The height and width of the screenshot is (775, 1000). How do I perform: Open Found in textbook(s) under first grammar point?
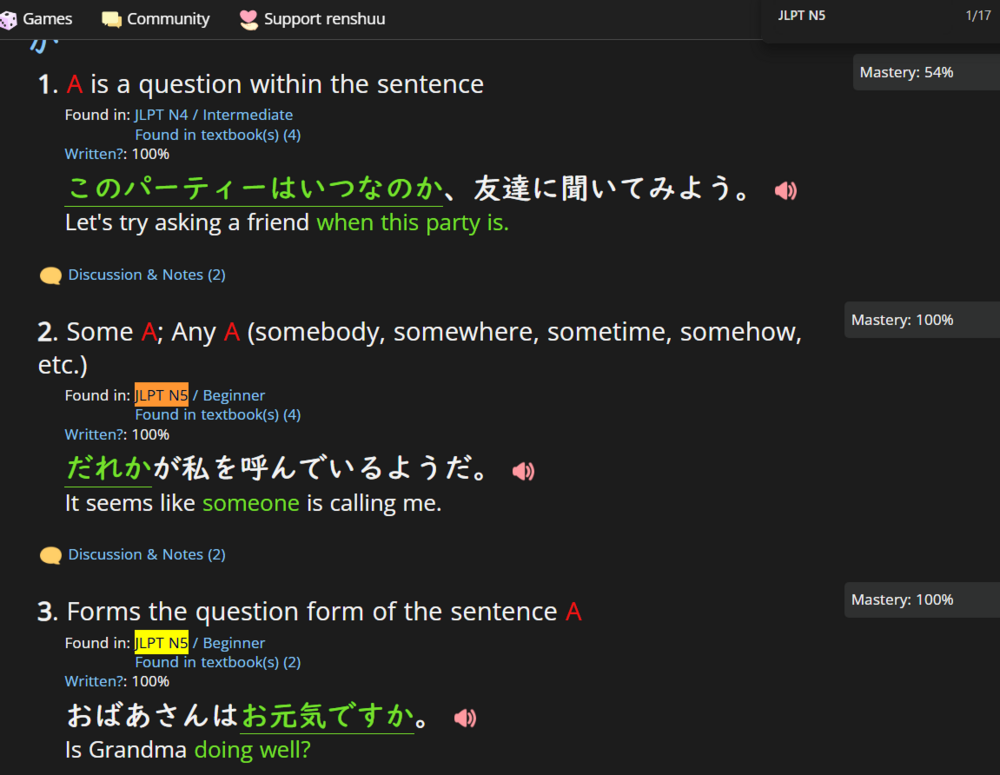pyautogui.click(x=217, y=134)
